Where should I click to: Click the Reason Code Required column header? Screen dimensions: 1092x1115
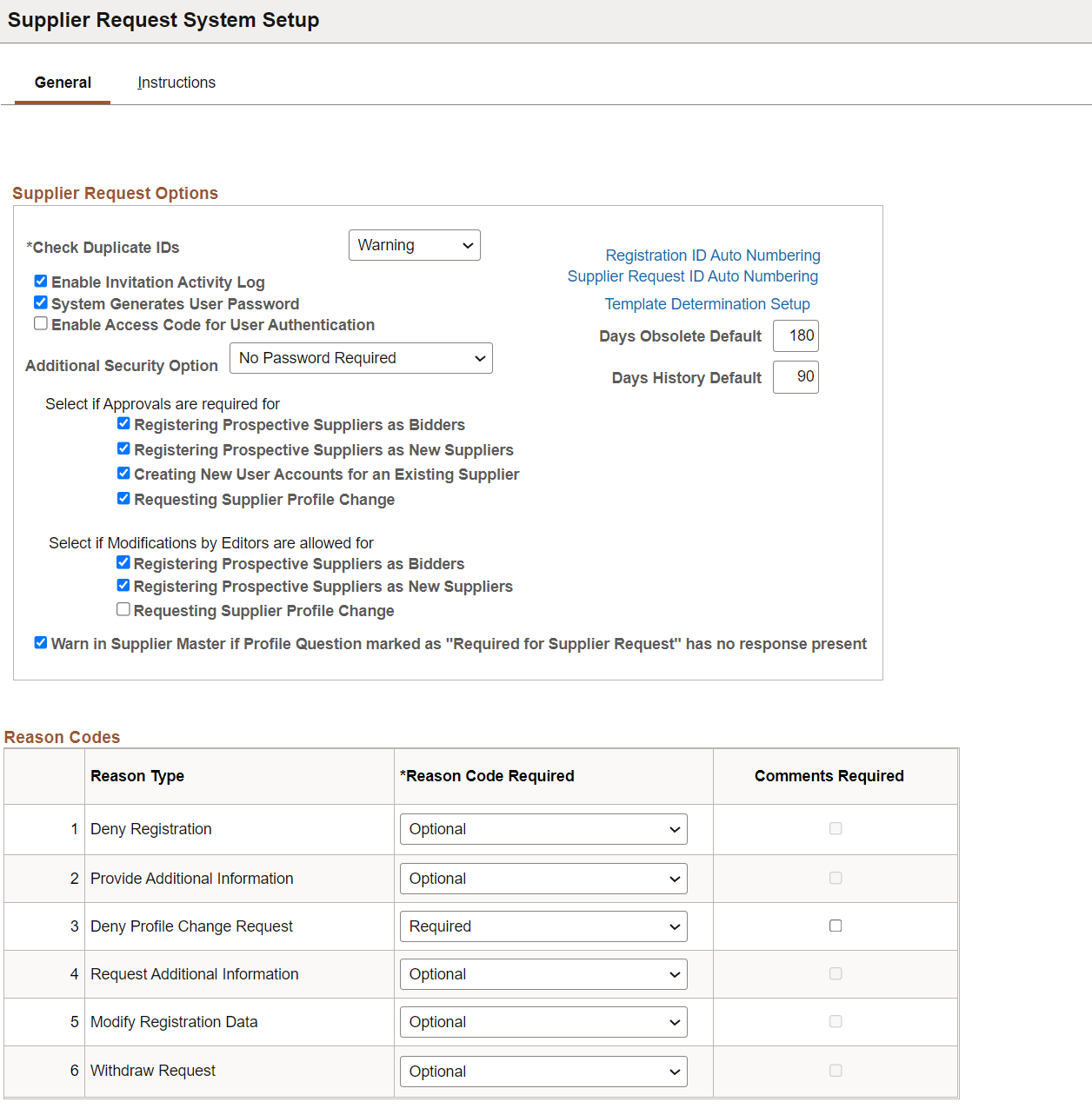pos(487,776)
